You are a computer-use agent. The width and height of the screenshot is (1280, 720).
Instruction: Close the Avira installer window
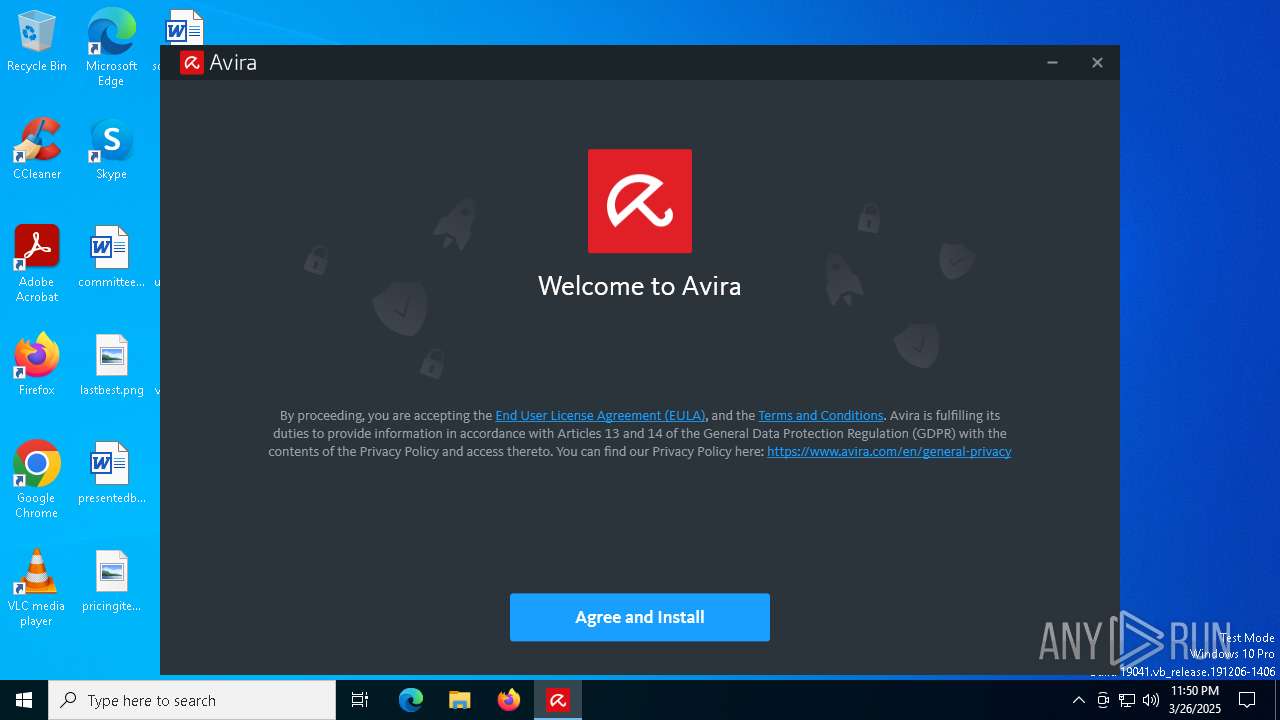tap(1097, 63)
